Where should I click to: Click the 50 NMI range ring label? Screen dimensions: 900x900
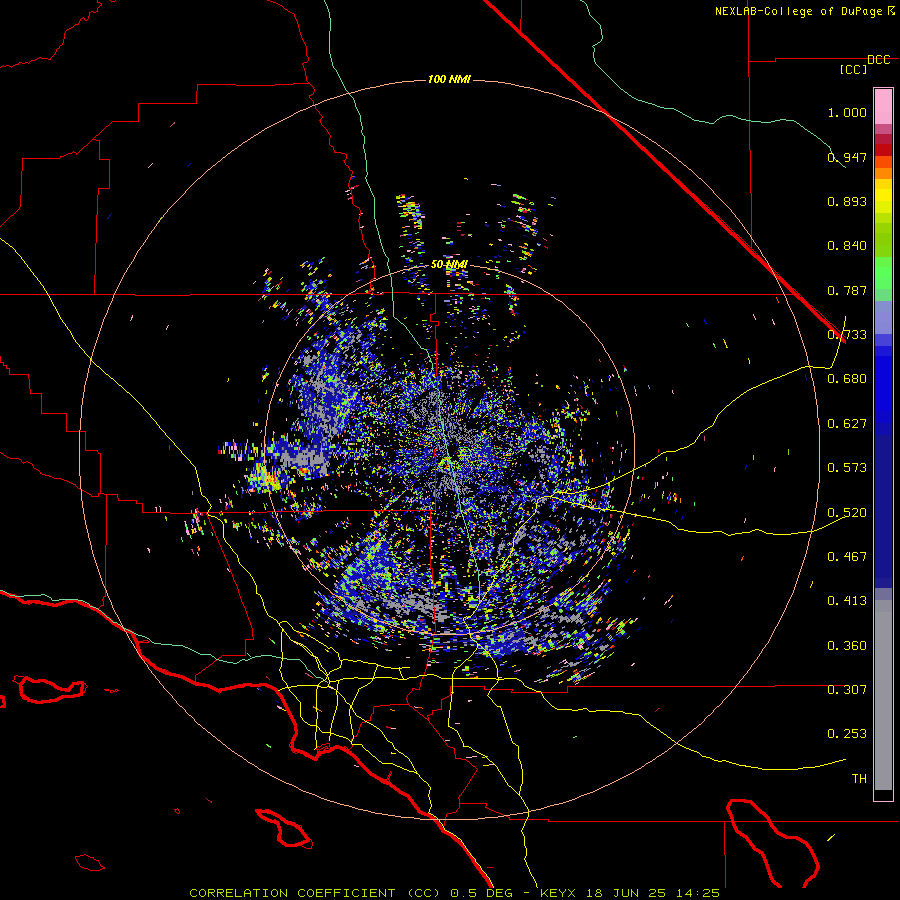(x=449, y=264)
